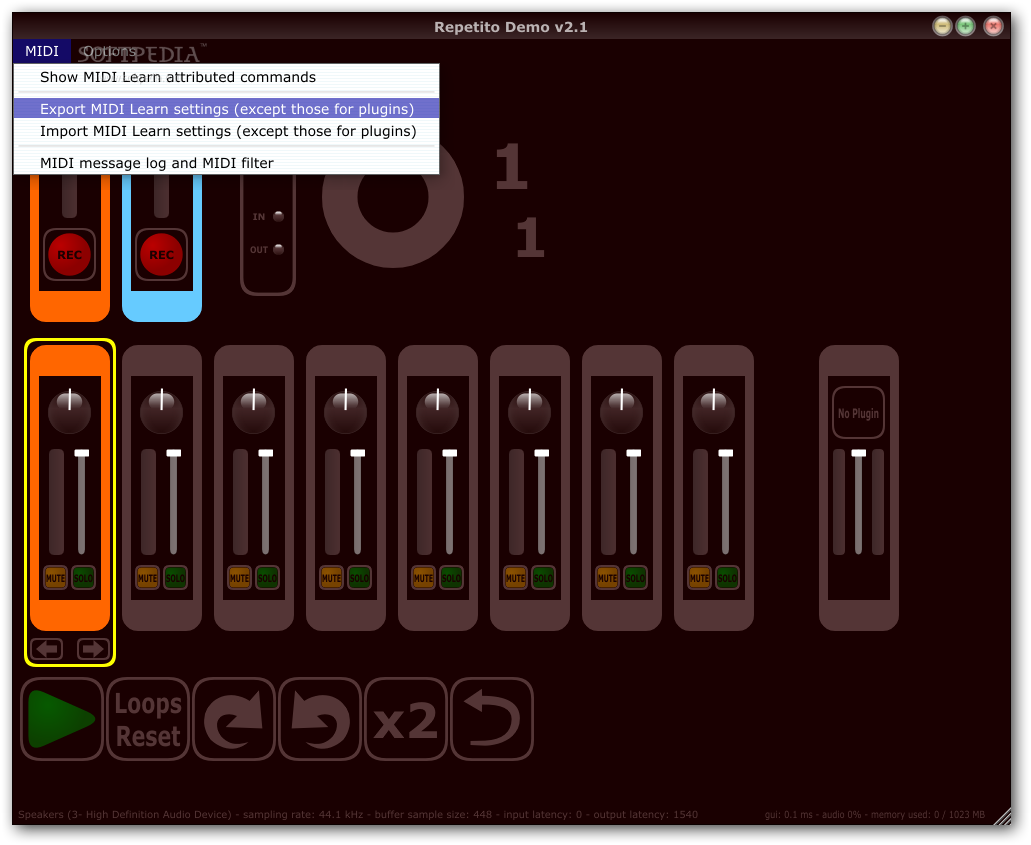The height and width of the screenshot is (845, 1031).
Task: Solo the seventh track
Action: [x=635, y=578]
